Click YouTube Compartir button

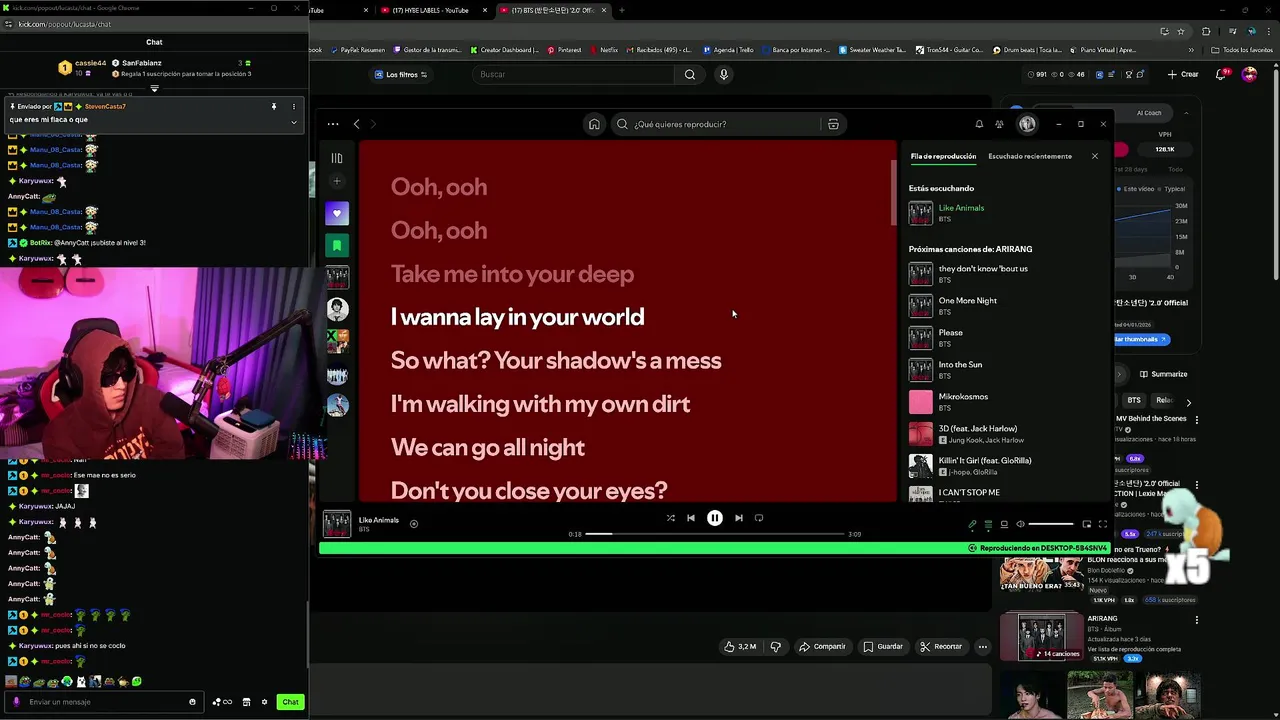822,647
